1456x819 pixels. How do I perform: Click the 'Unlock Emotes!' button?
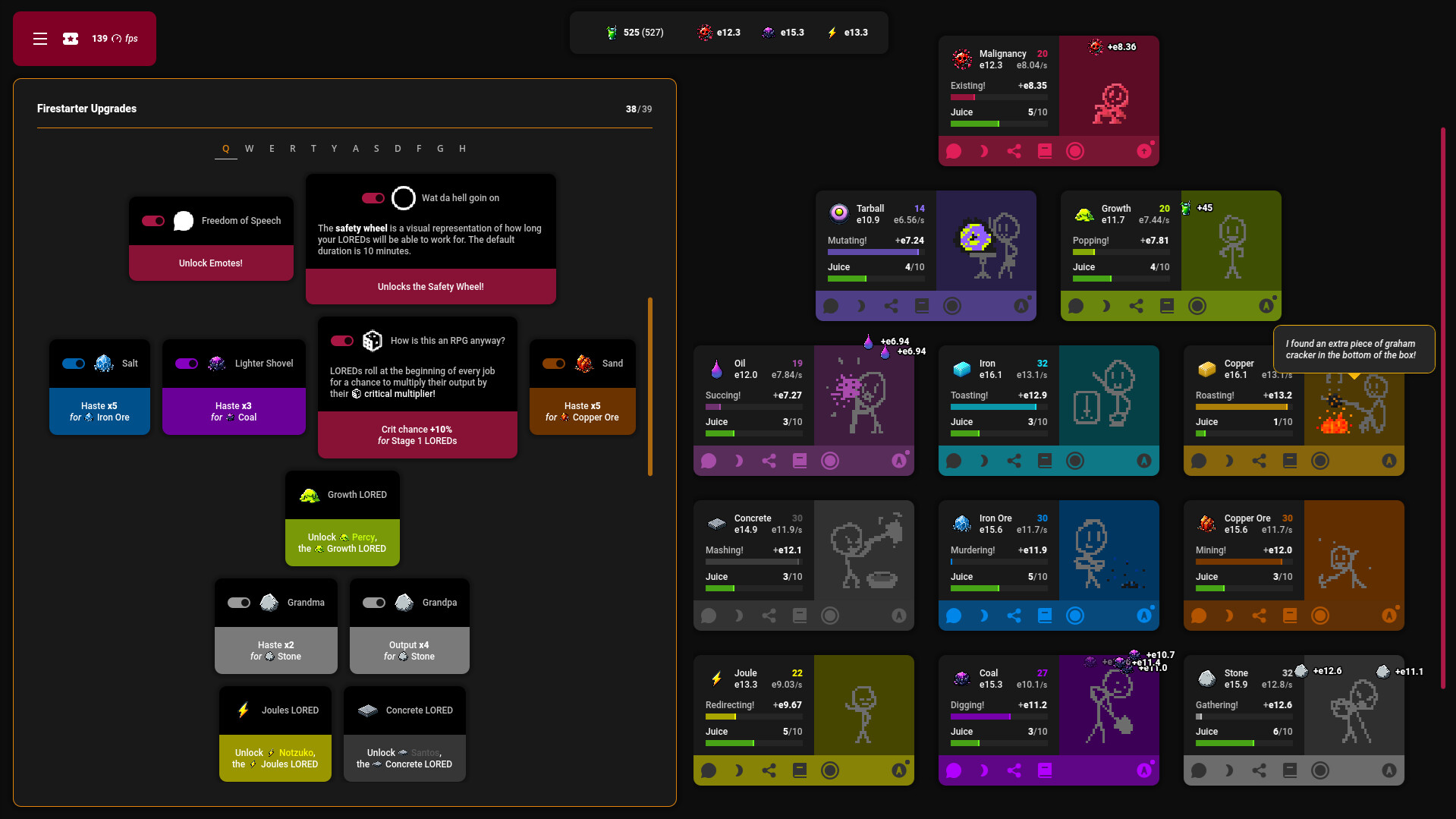[x=211, y=263]
